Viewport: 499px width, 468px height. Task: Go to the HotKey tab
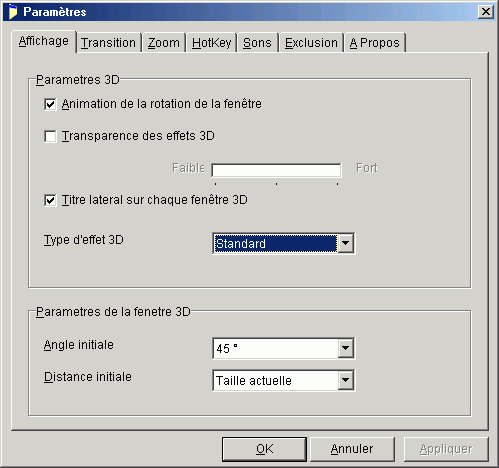pyautogui.click(x=212, y=43)
